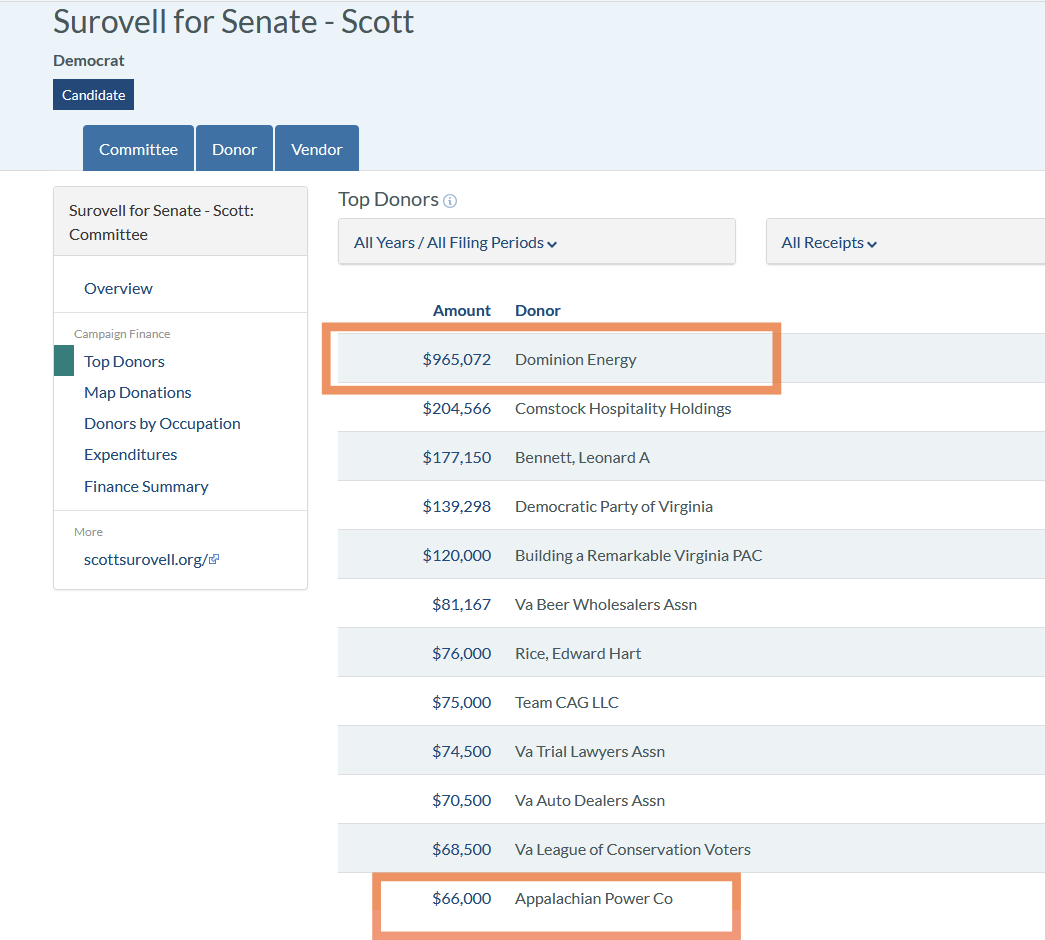Click donor Dominion Energy

(576, 359)
